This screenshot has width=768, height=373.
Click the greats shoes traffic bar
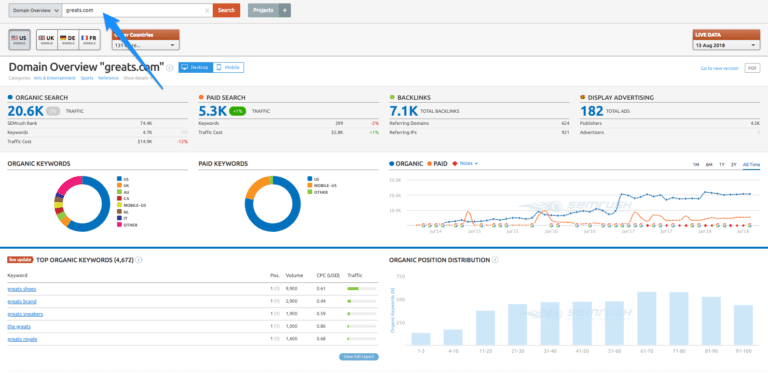(x=361, y=289)
